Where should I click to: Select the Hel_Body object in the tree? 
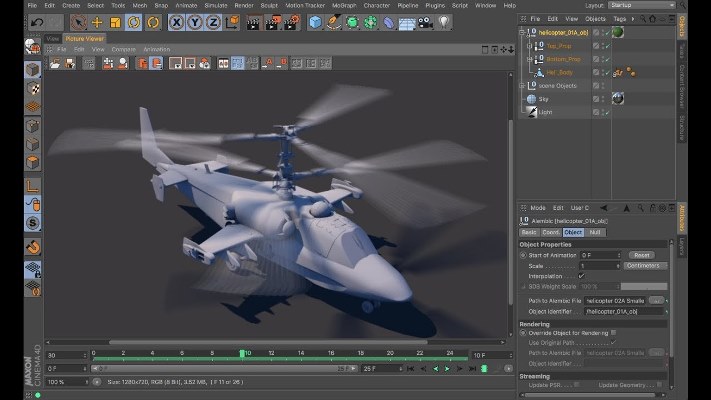tap(559, 72)
